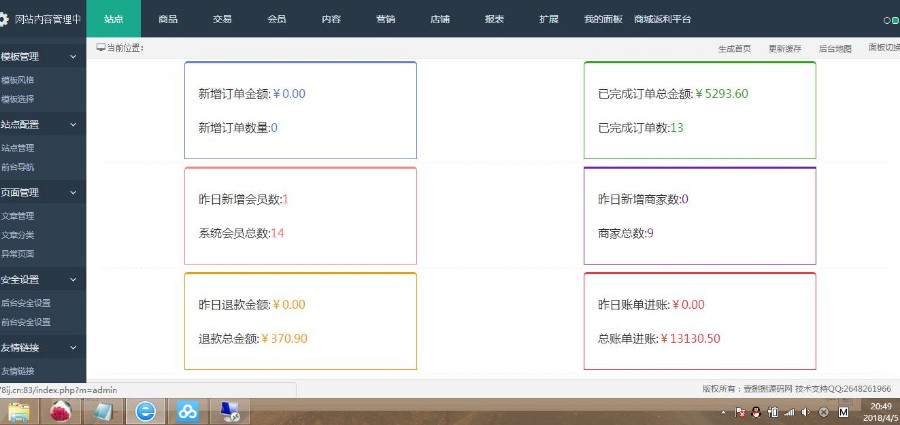Click the 商家总数 value 9
The width and height of the screenshot is (900, 425).
click(x=650, y=233)
